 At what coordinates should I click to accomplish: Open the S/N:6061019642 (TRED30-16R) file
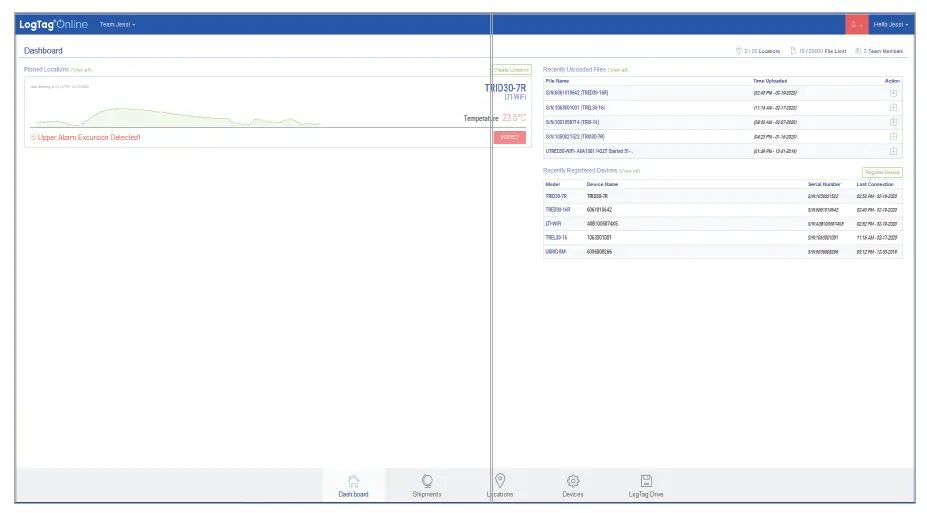[x=576, y=93]
